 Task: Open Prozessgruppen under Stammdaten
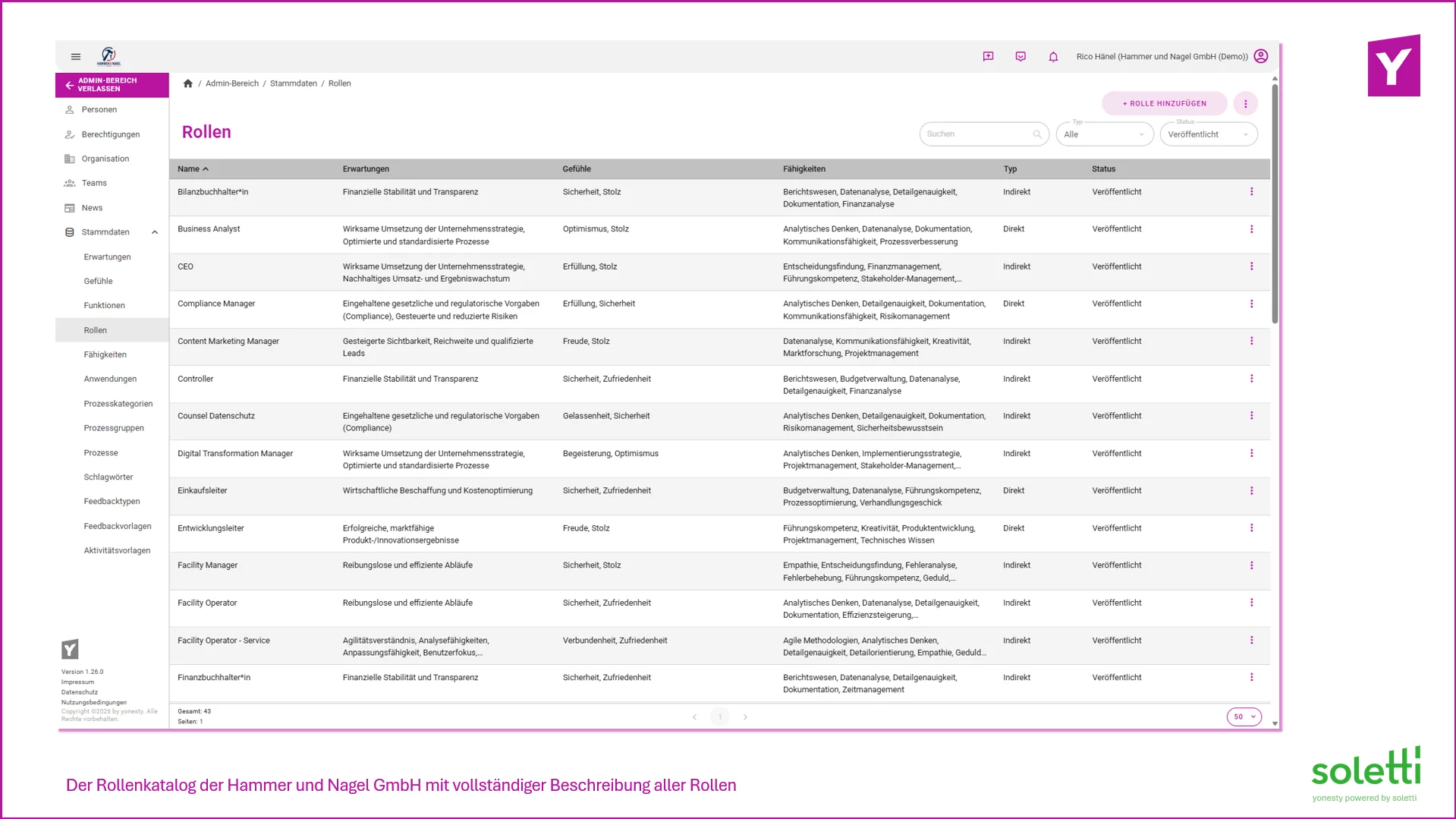click(x=112, y=428)
